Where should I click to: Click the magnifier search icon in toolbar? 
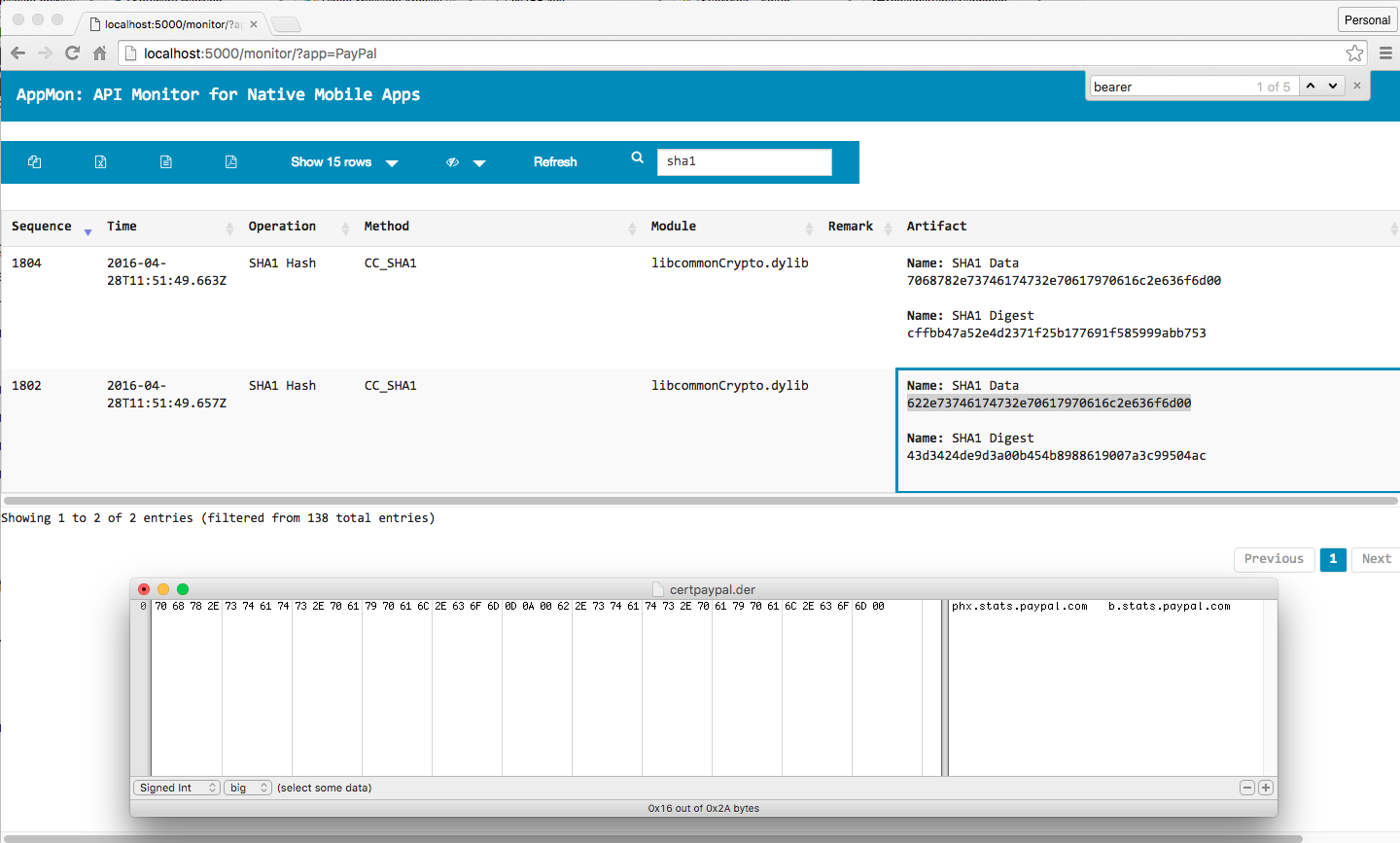click(638, 158)
